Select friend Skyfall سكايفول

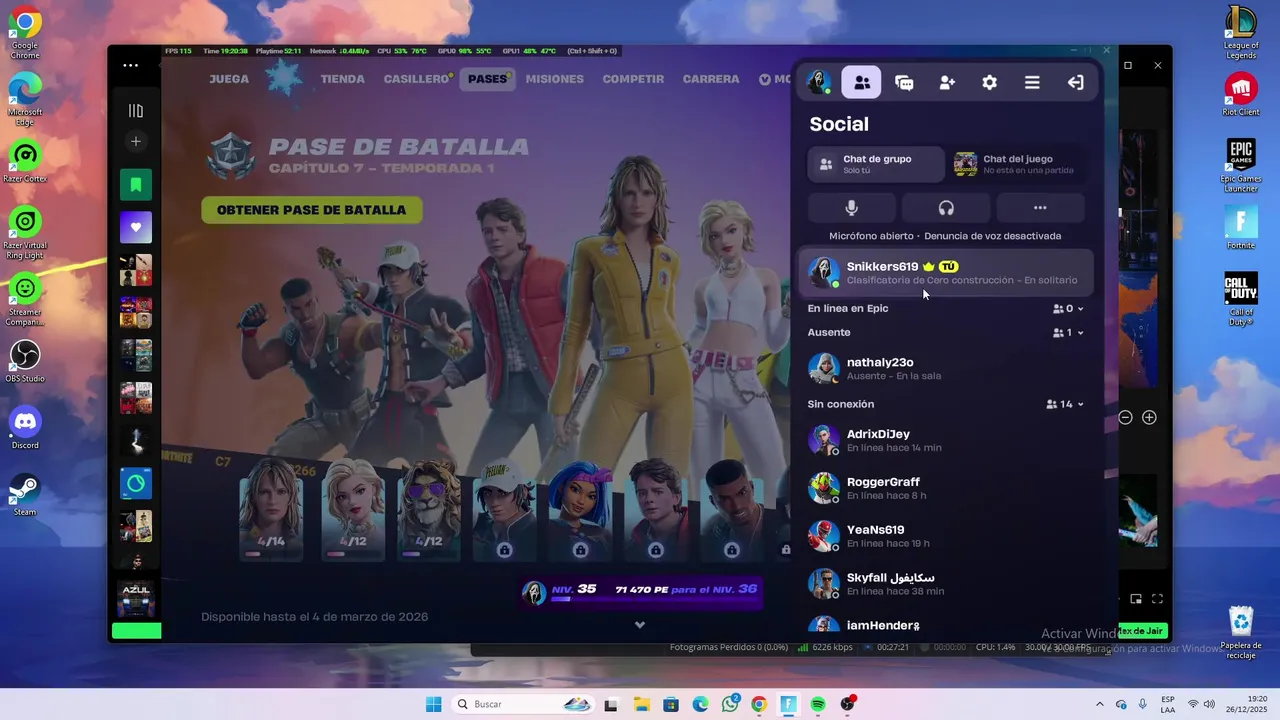[x=946, y=584]
